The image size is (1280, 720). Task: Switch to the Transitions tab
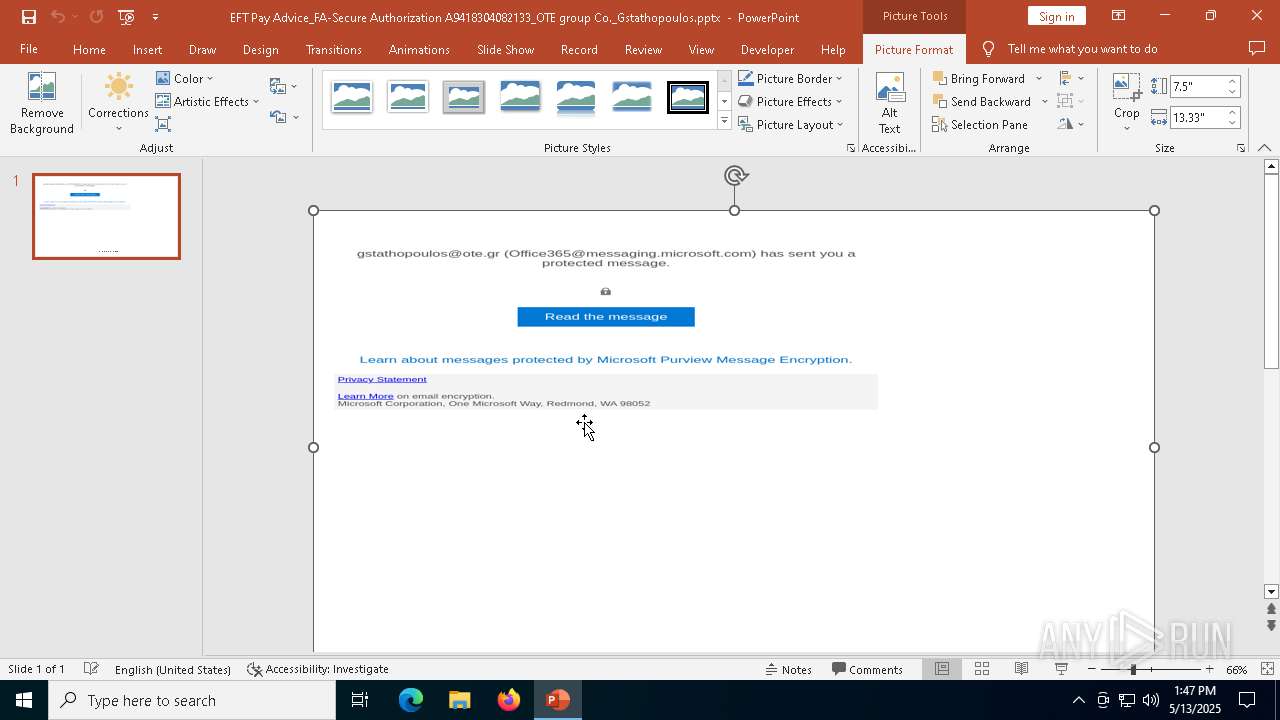pos(334,49)
